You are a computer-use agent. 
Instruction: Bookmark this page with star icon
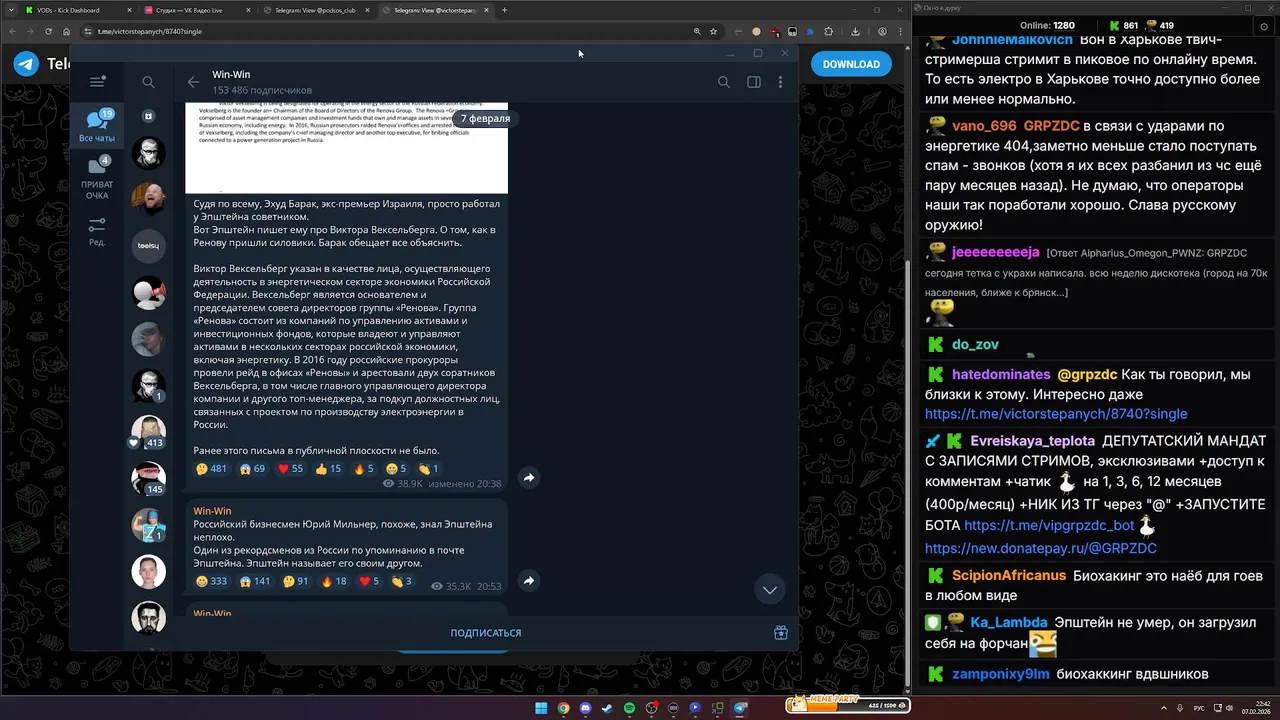point(713,31)
